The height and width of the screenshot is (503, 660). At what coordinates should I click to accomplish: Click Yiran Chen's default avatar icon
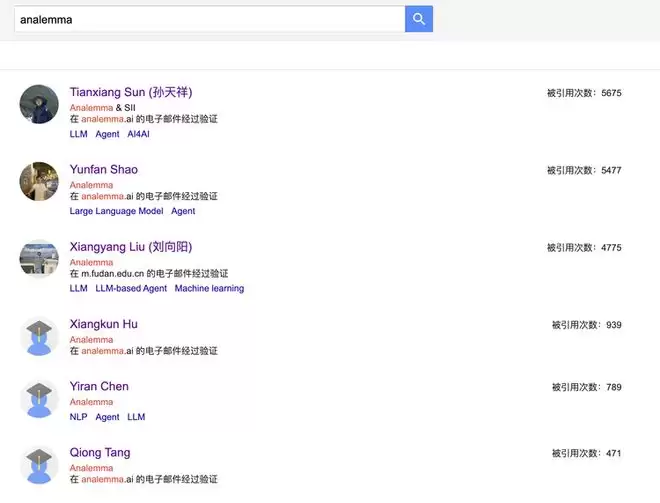pos(39,399)
